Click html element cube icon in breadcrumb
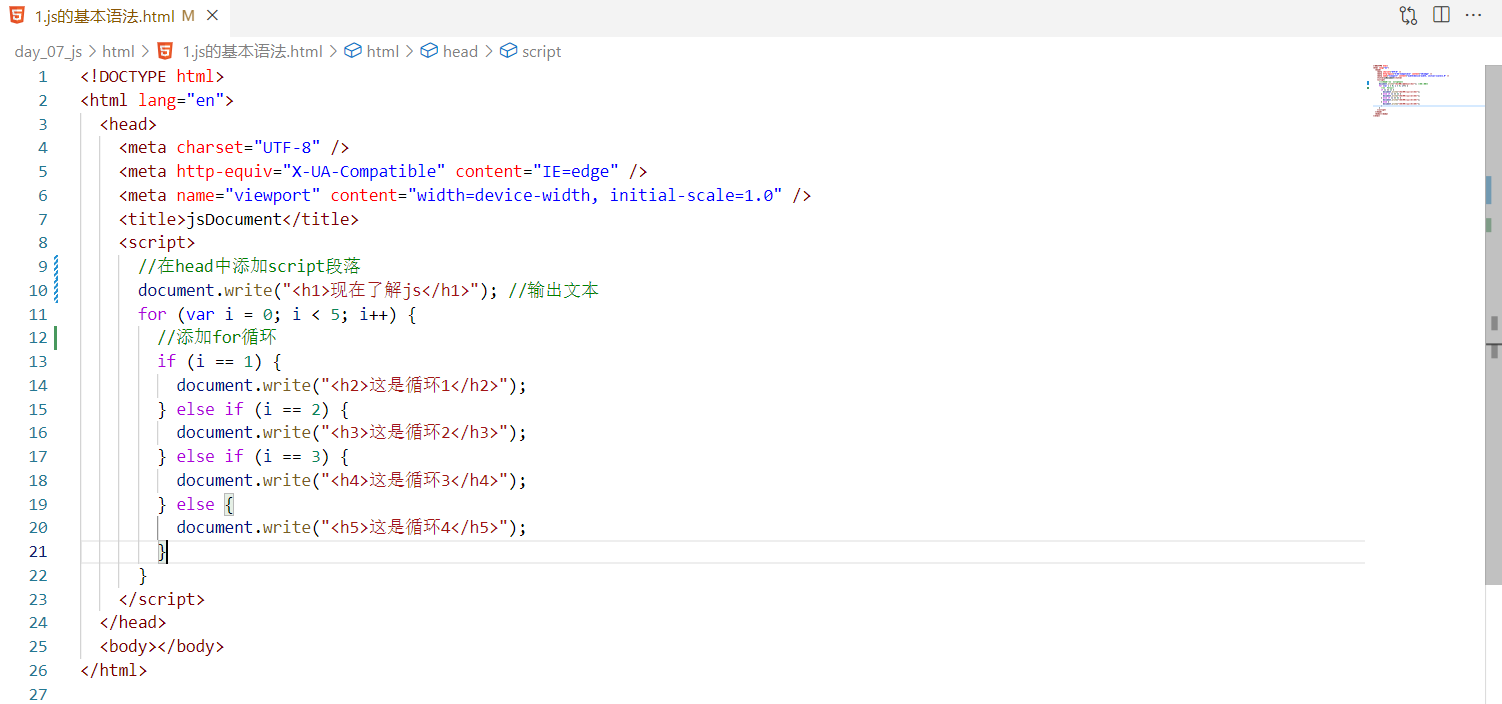Viewport: 1502px width, 704px height. tap(352, 51)
